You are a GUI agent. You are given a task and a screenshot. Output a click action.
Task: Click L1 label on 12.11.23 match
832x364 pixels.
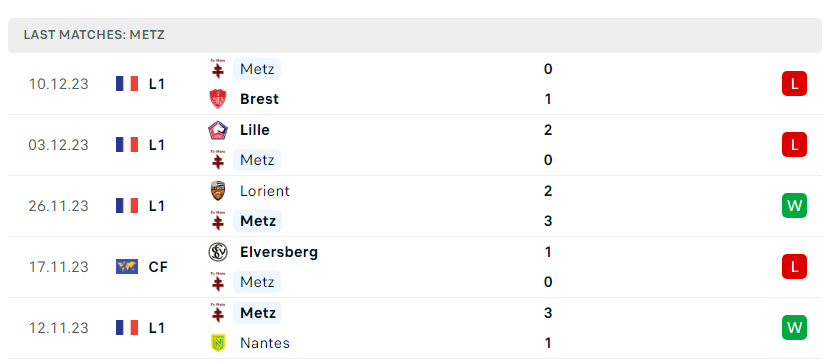click(157, 327)
